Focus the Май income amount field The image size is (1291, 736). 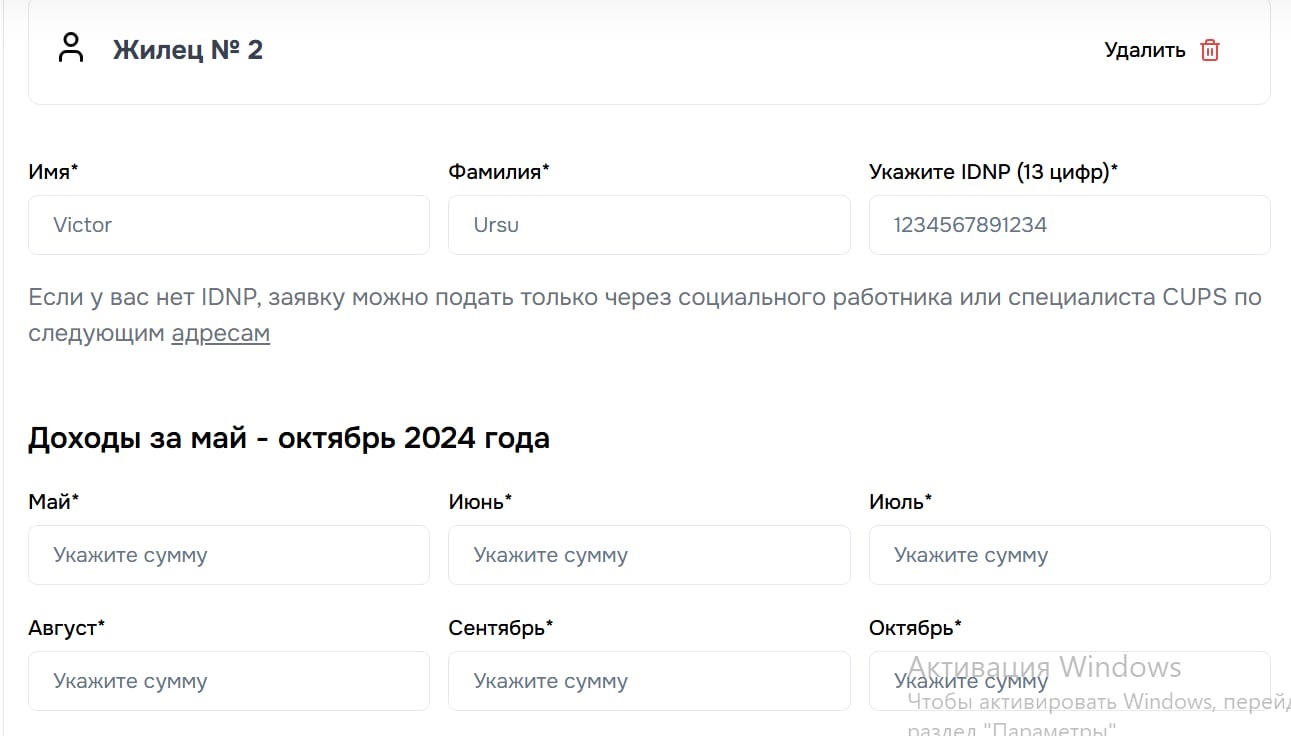point(229,555)
